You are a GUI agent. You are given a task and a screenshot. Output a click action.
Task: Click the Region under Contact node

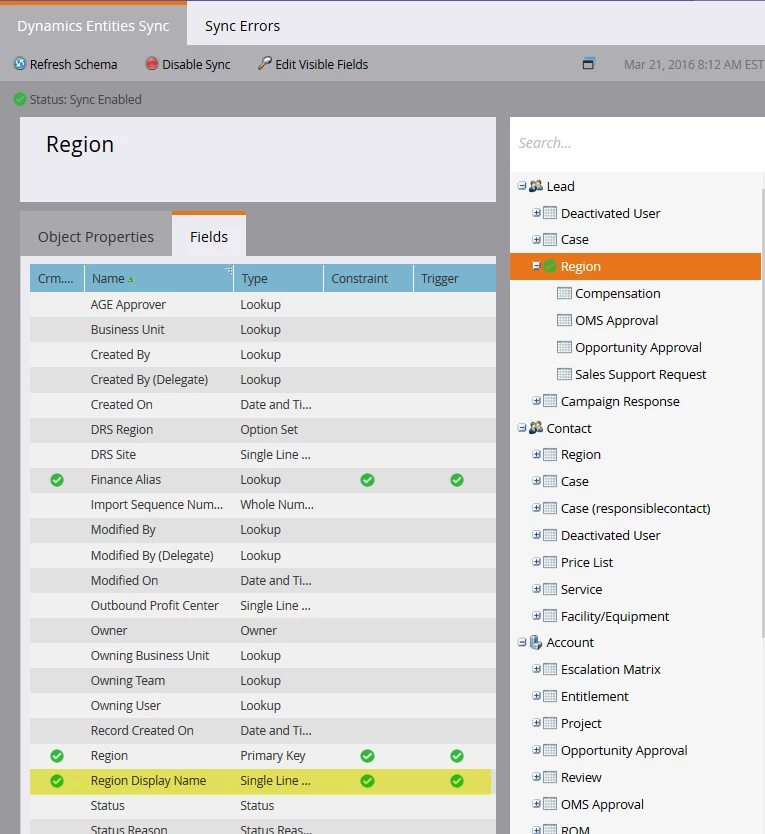(x=580, y=455)
